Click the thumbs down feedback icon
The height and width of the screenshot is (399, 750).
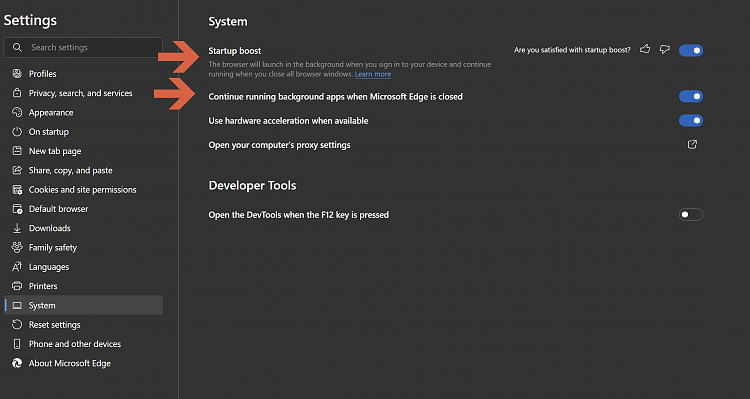pyautogui.click(x=664, y=49)
